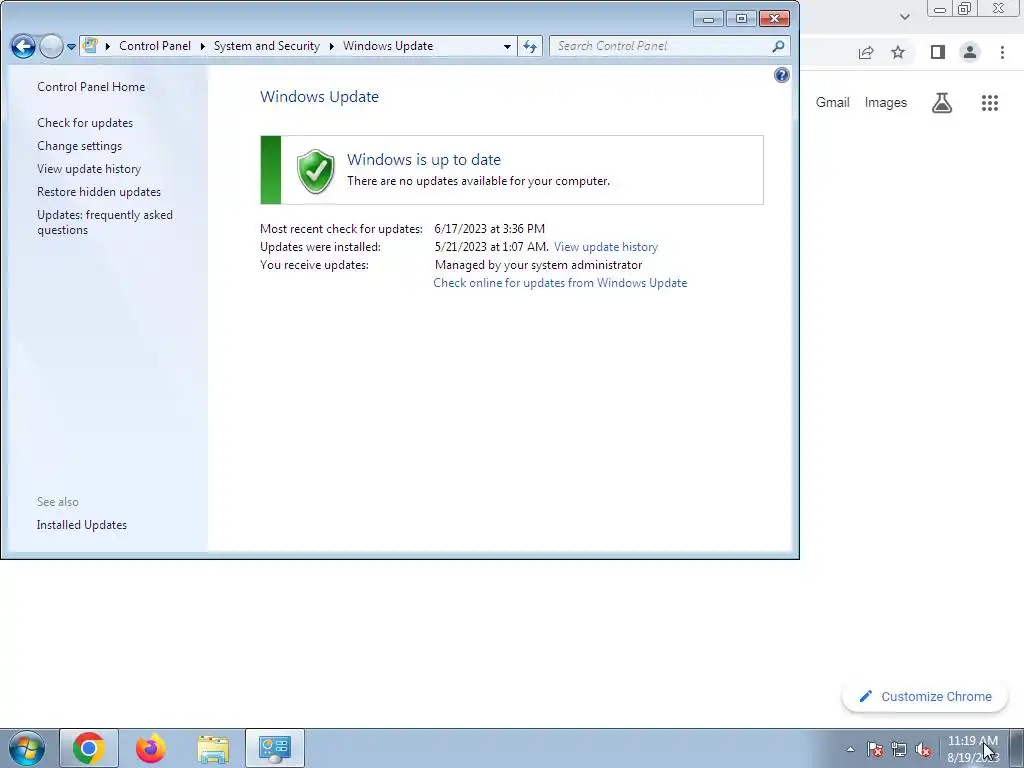Open the Windows Start menu
Viewport: 1024px width, 768px height.
[27, 748]
